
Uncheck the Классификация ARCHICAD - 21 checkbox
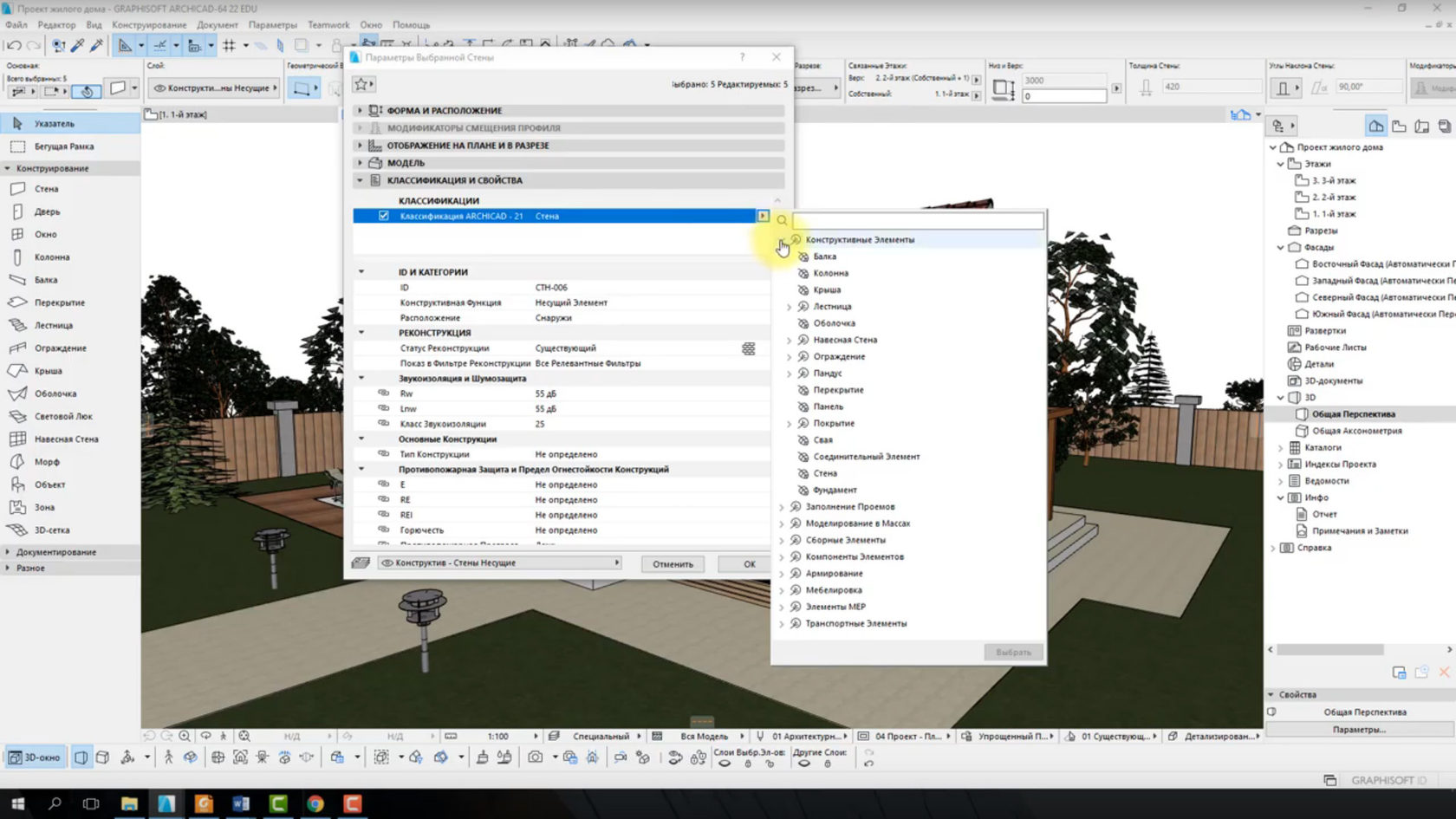(x=384, y=216)
